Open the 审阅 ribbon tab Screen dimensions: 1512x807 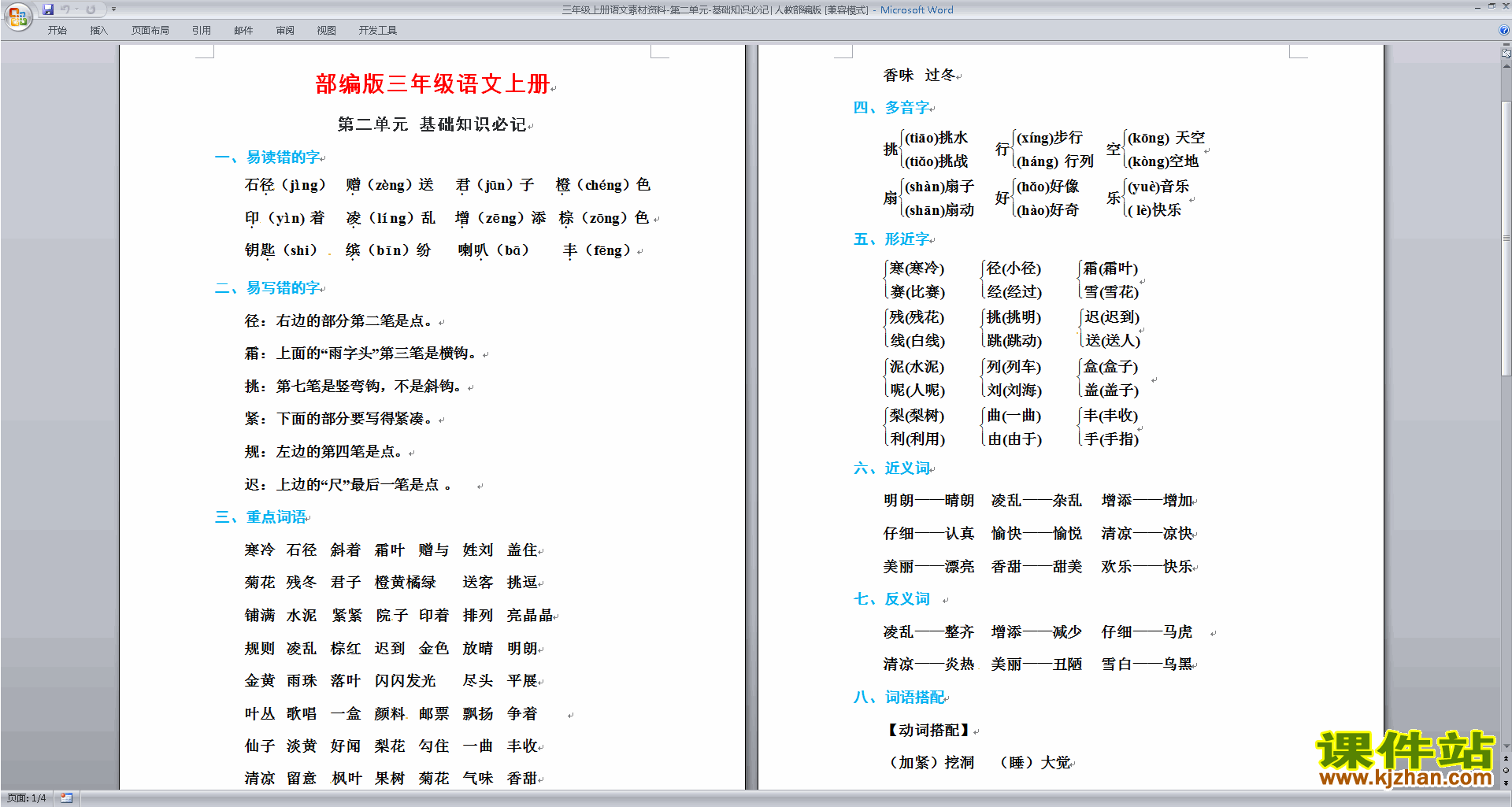[x=285, y=31]
